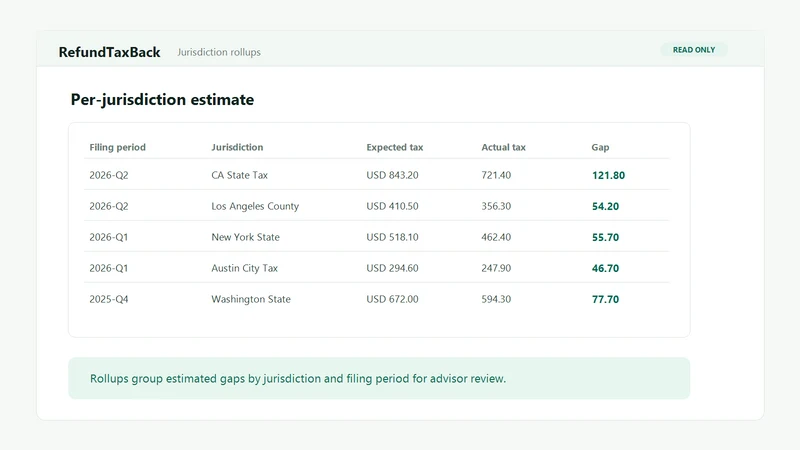Click the rollups advisor review note
Image resolution: width=800 pixels, height=450 pixels.
click(379, 379)
